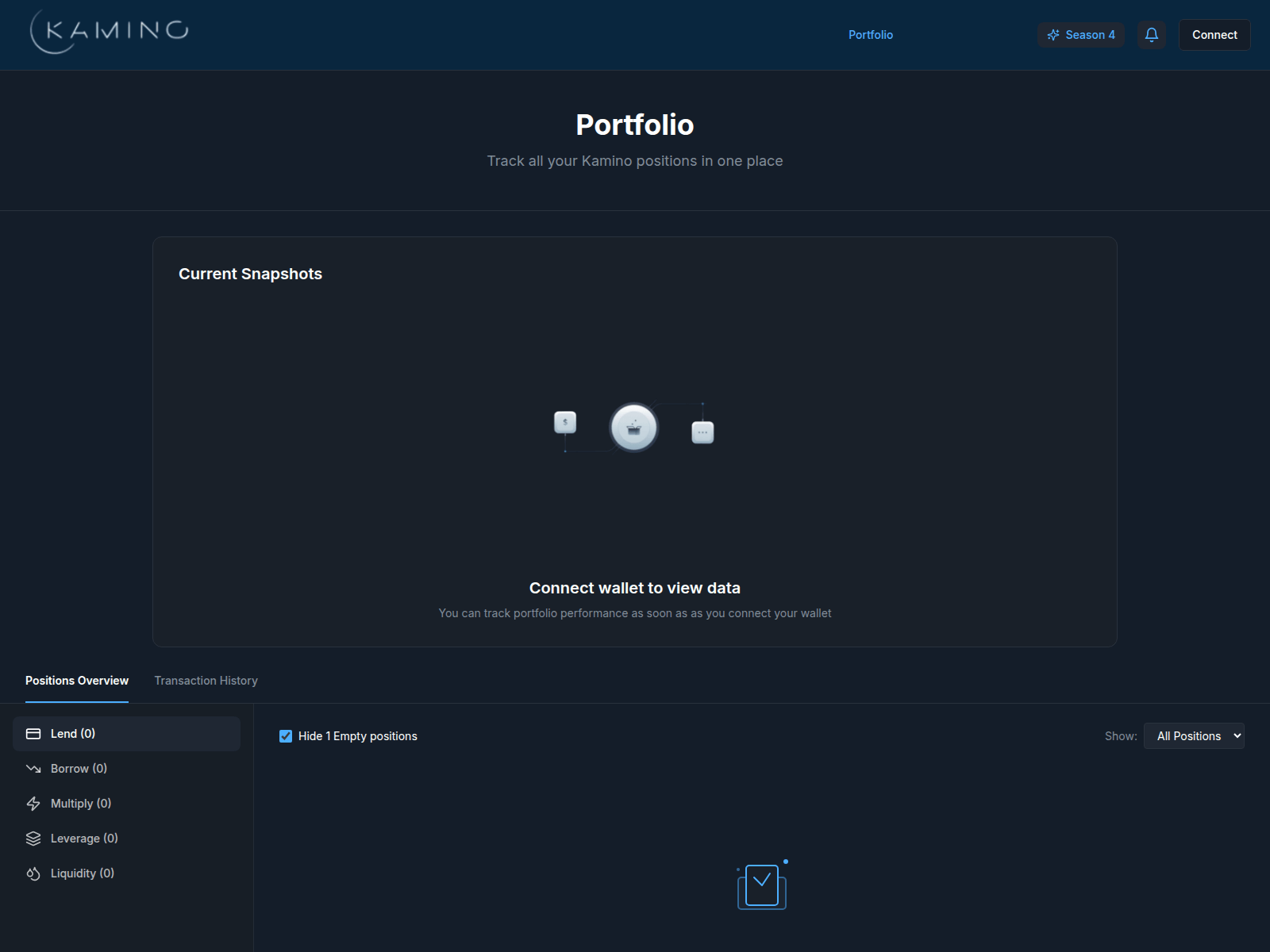Click the Current Snapshots heading
This screenshot has width=1270, height=952.
250,274
